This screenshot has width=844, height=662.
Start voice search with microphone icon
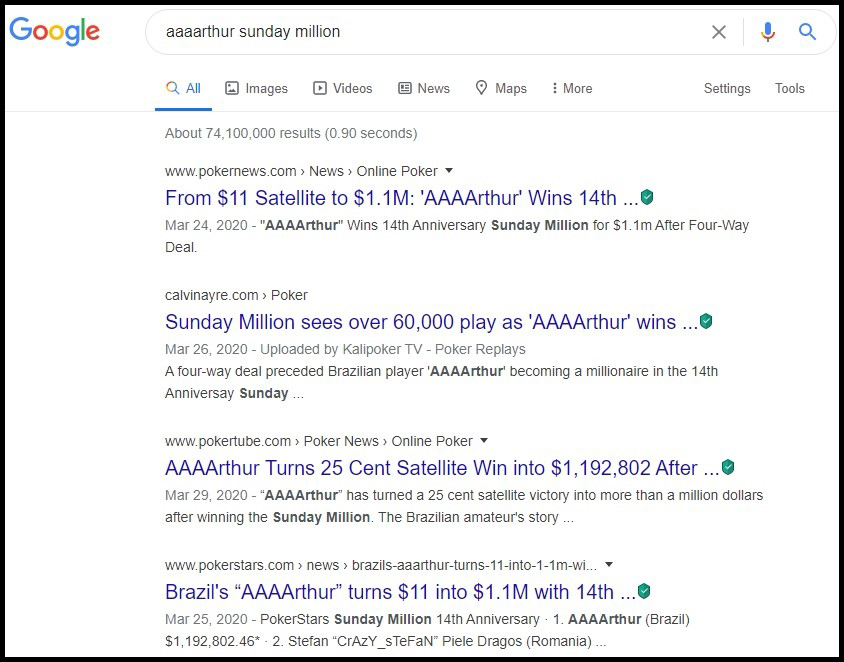(x=767, y=32)
